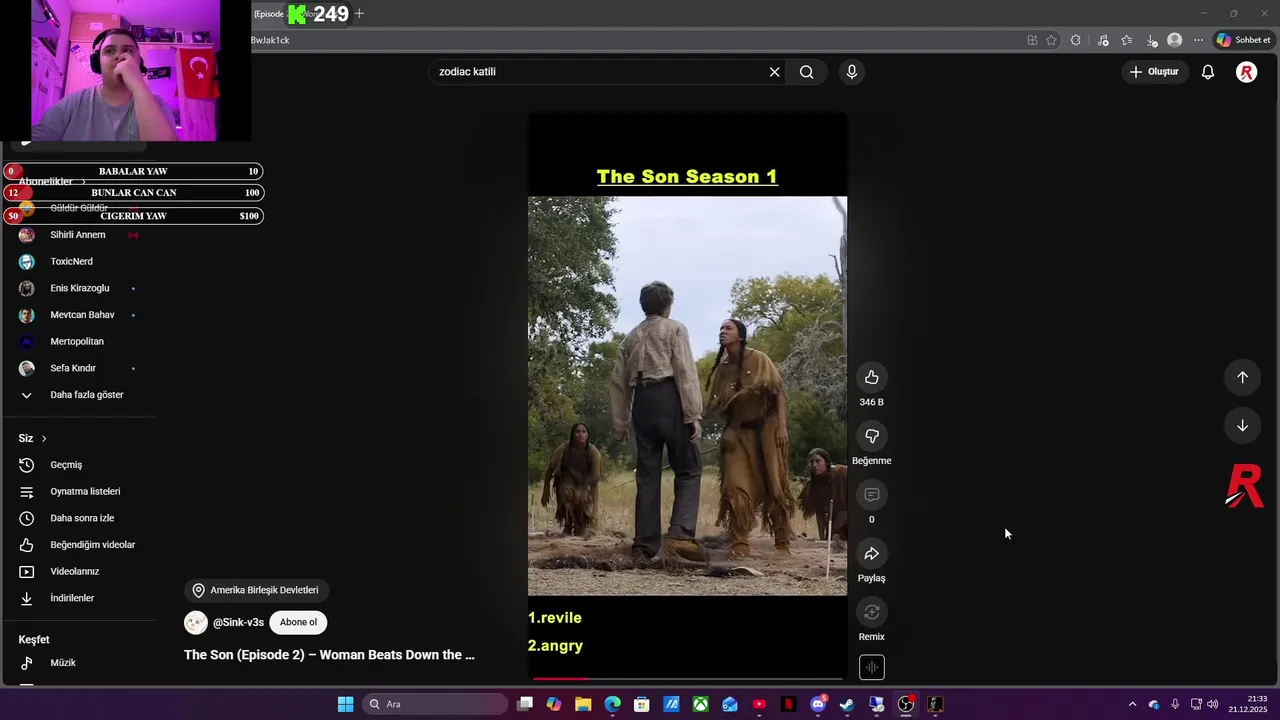Open Windows Start menu

click(345, 704)
